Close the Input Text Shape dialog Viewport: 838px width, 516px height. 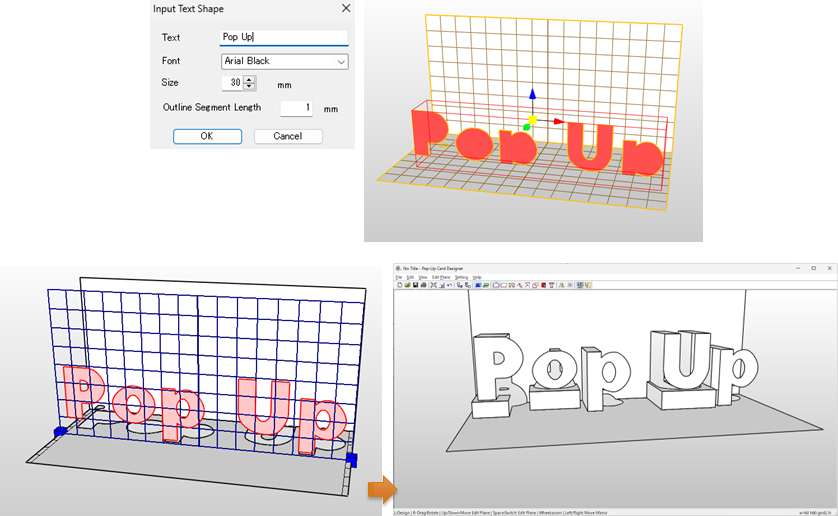[x=346, y=9]
